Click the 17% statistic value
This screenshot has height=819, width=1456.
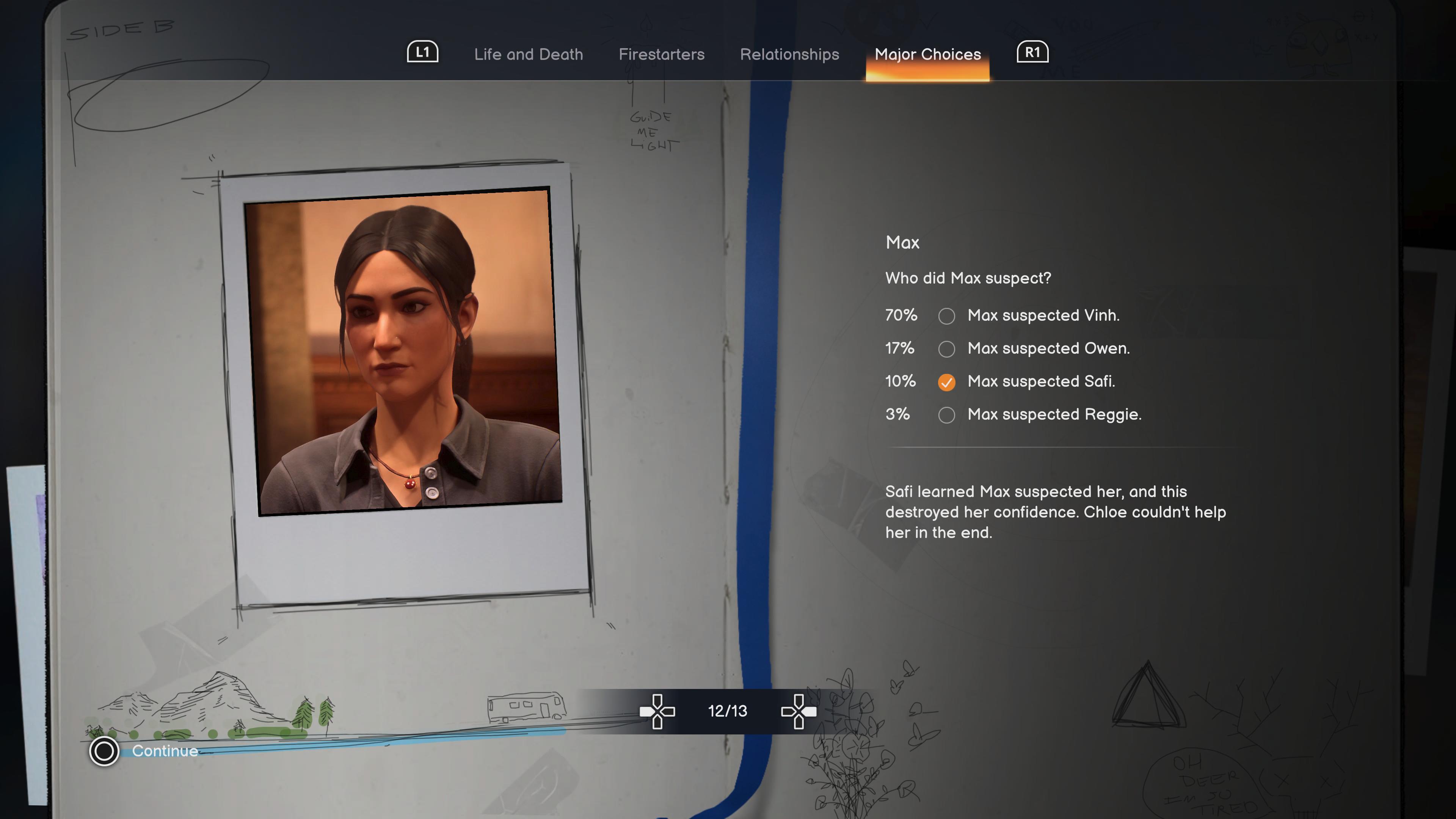point(899,348)
